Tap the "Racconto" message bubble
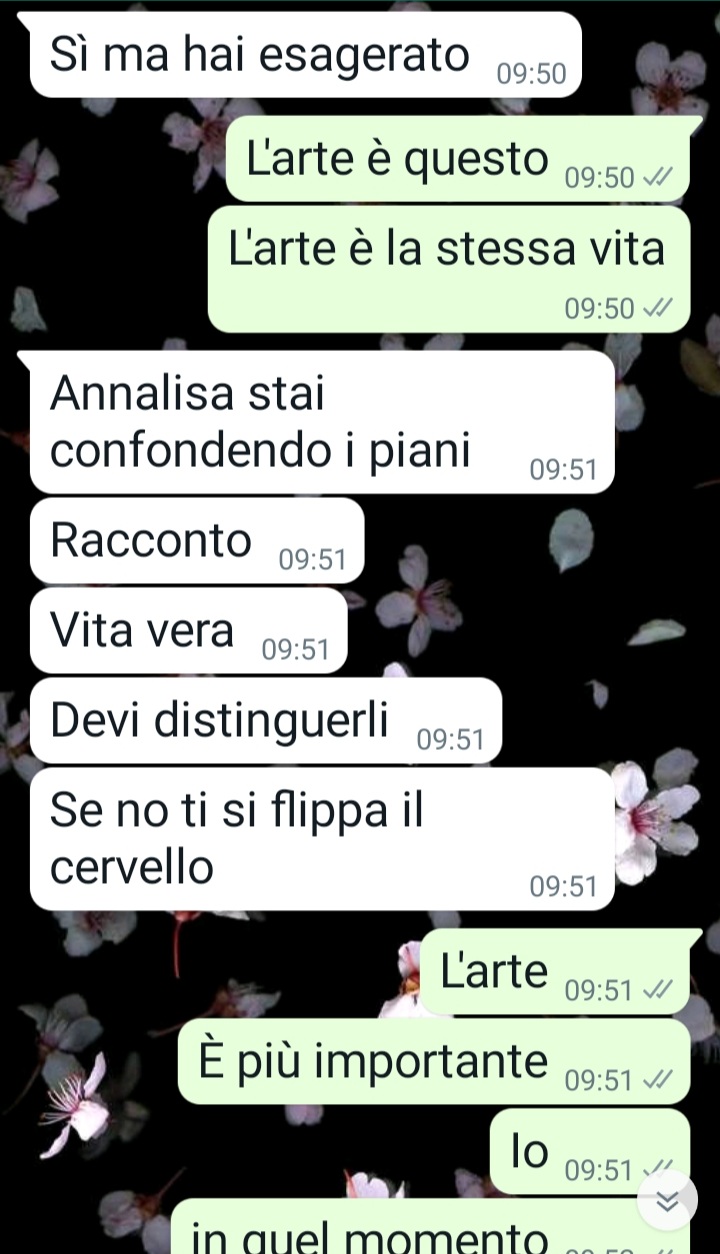This screenshot has width=720, height=1254. 197,541
